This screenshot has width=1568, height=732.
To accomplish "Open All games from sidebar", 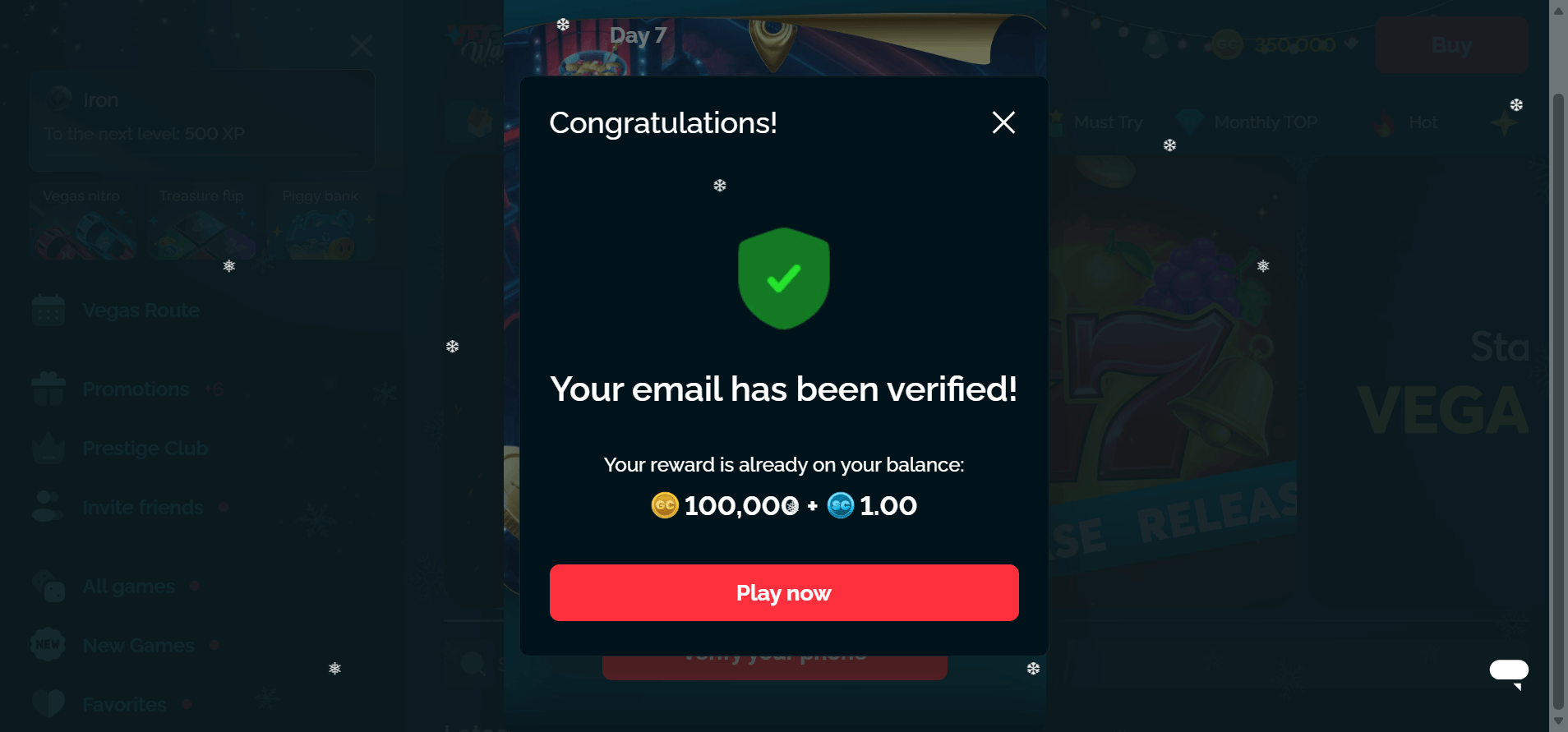I will (x=129, y=587).
